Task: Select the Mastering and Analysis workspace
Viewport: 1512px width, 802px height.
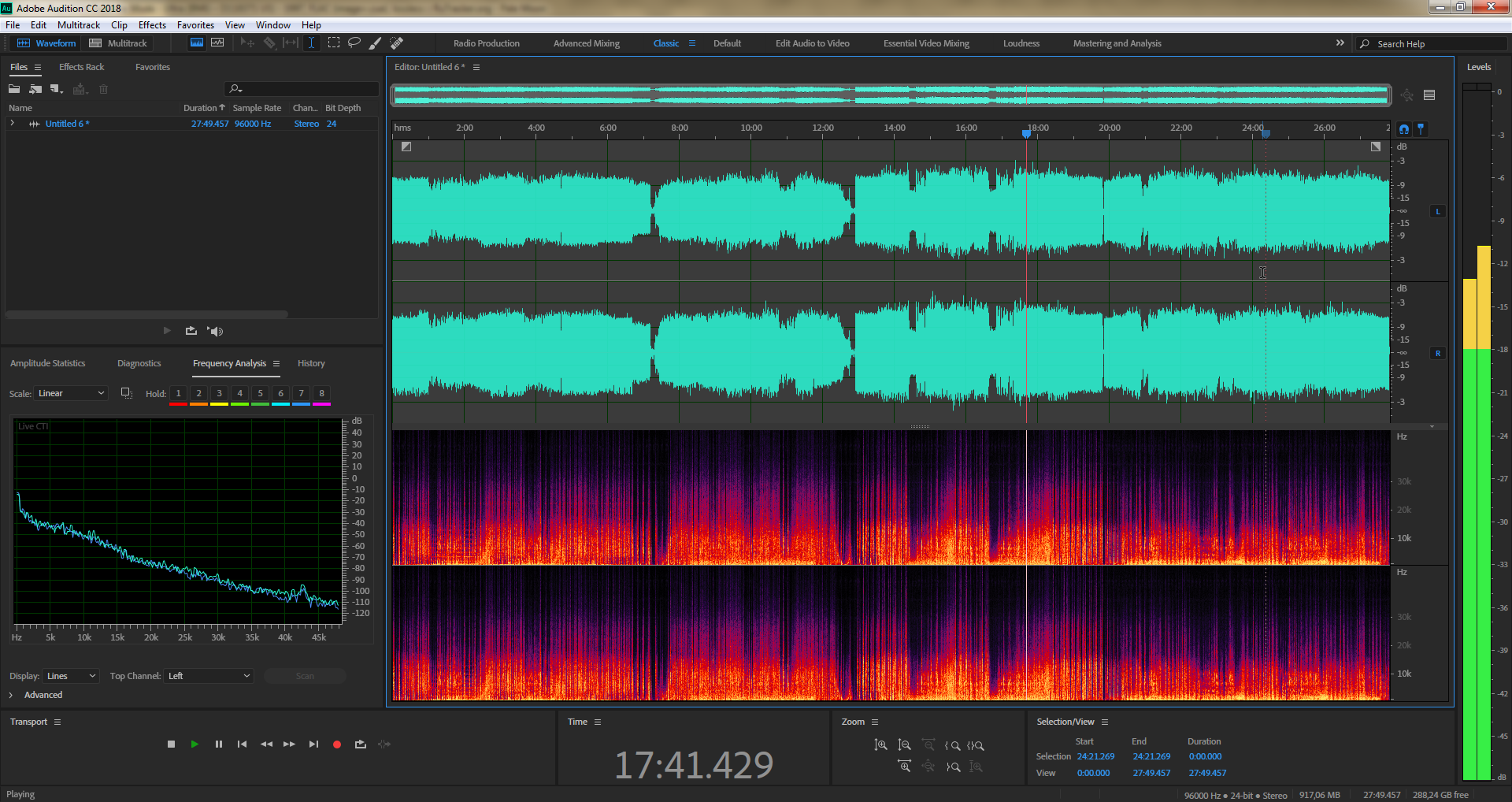Action: point(1117,43)
